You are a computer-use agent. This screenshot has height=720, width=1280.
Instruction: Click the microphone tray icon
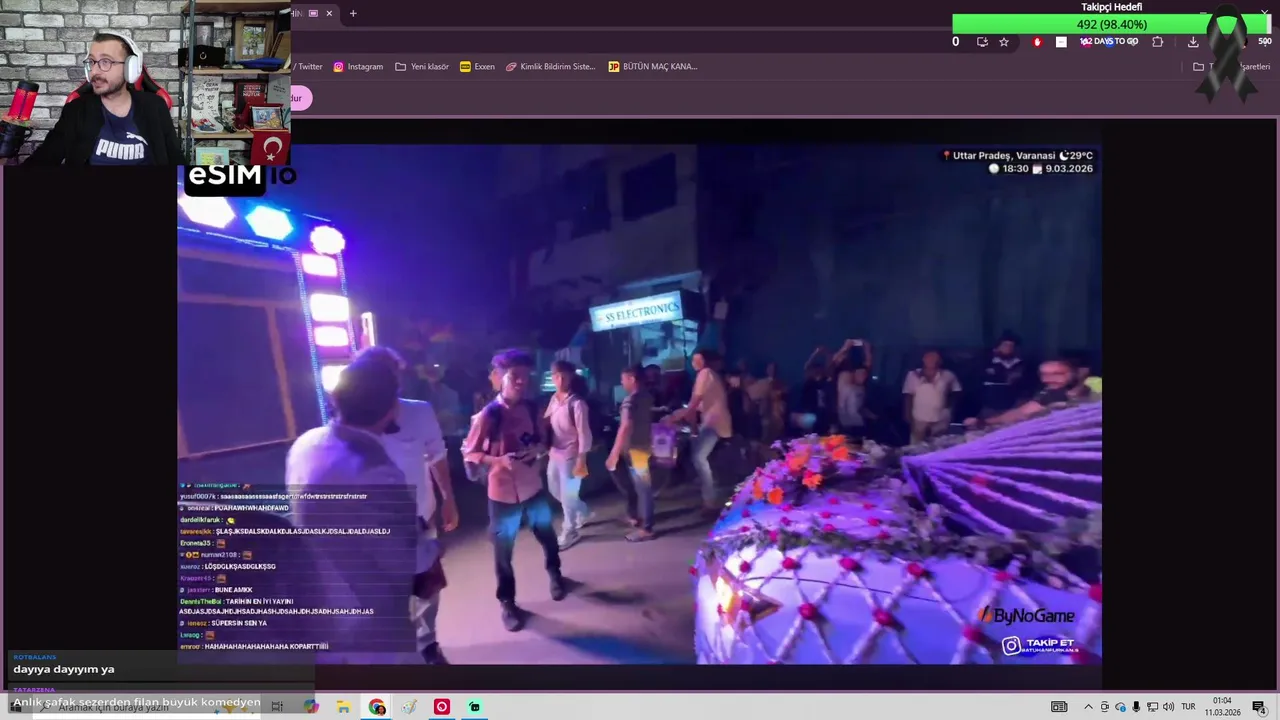pyautogui.click(x=1136, y=707)
